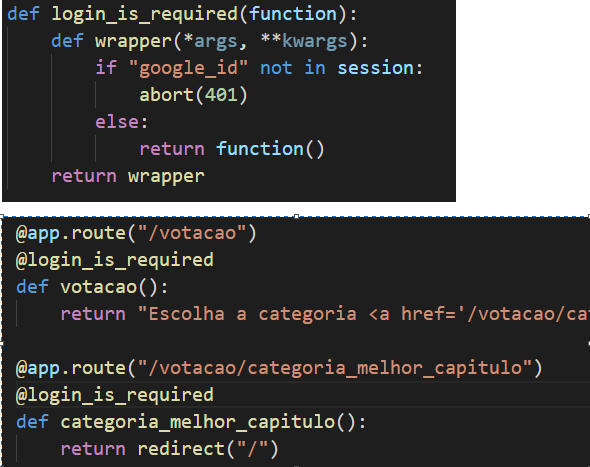Viewport: 590px width, 467px height.
Task: Click the categoria_melhor_capitulo route decorator
Action: point(279,368)
